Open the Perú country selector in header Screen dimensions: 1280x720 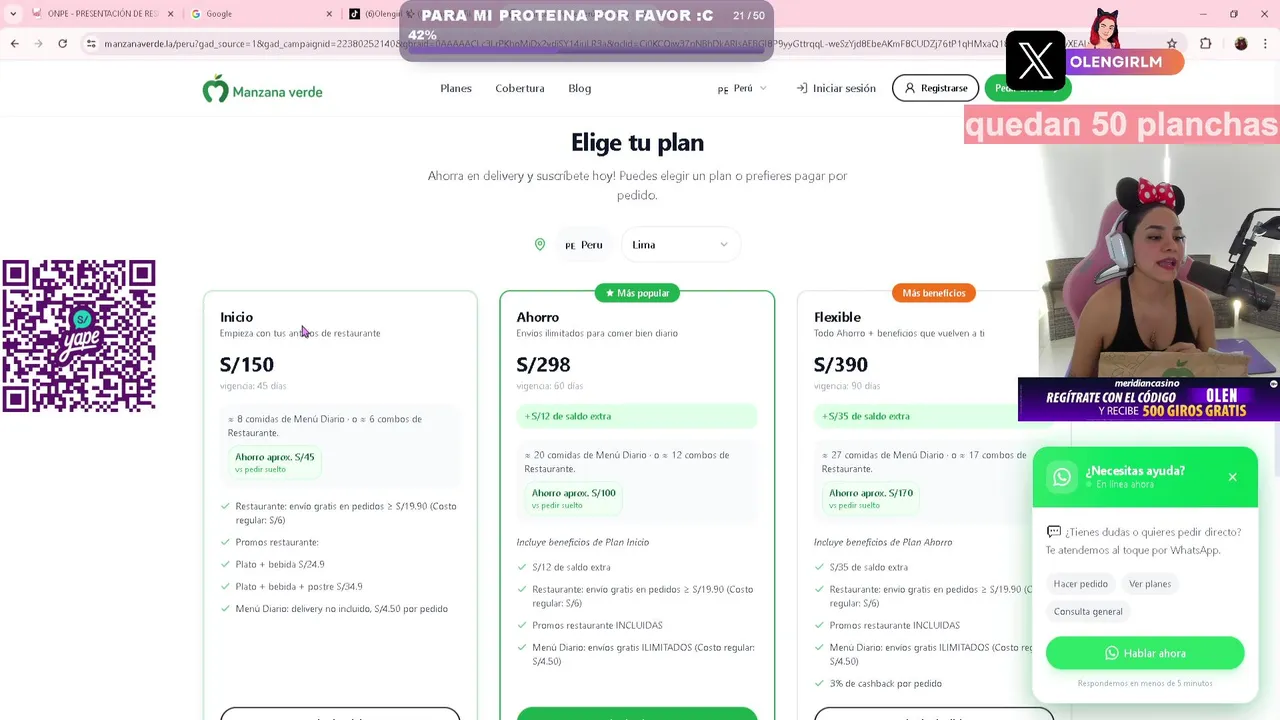click(x=742, y=89)
